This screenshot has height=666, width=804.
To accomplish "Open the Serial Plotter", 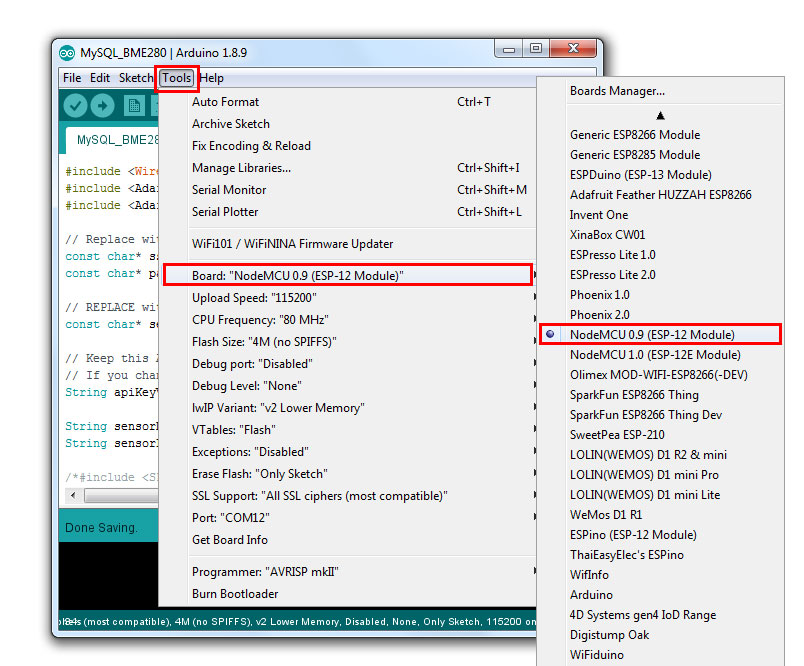I will coord(349,212).
